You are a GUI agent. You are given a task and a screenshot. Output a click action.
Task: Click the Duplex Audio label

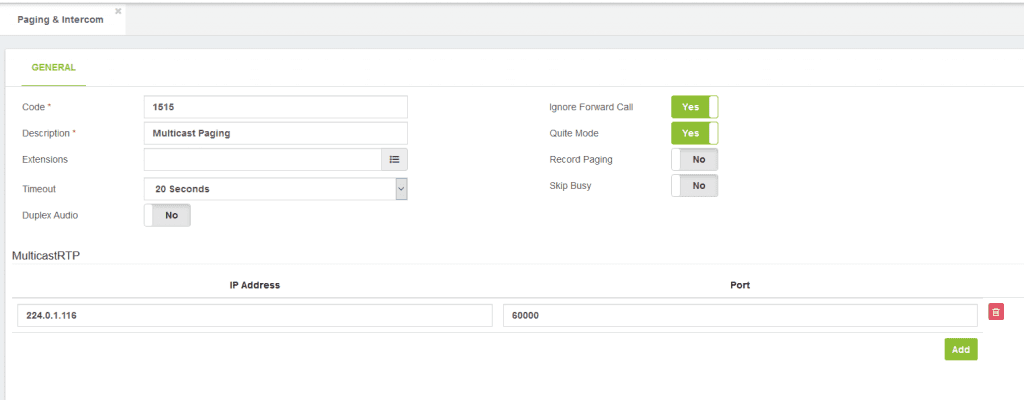coord(50,215)
